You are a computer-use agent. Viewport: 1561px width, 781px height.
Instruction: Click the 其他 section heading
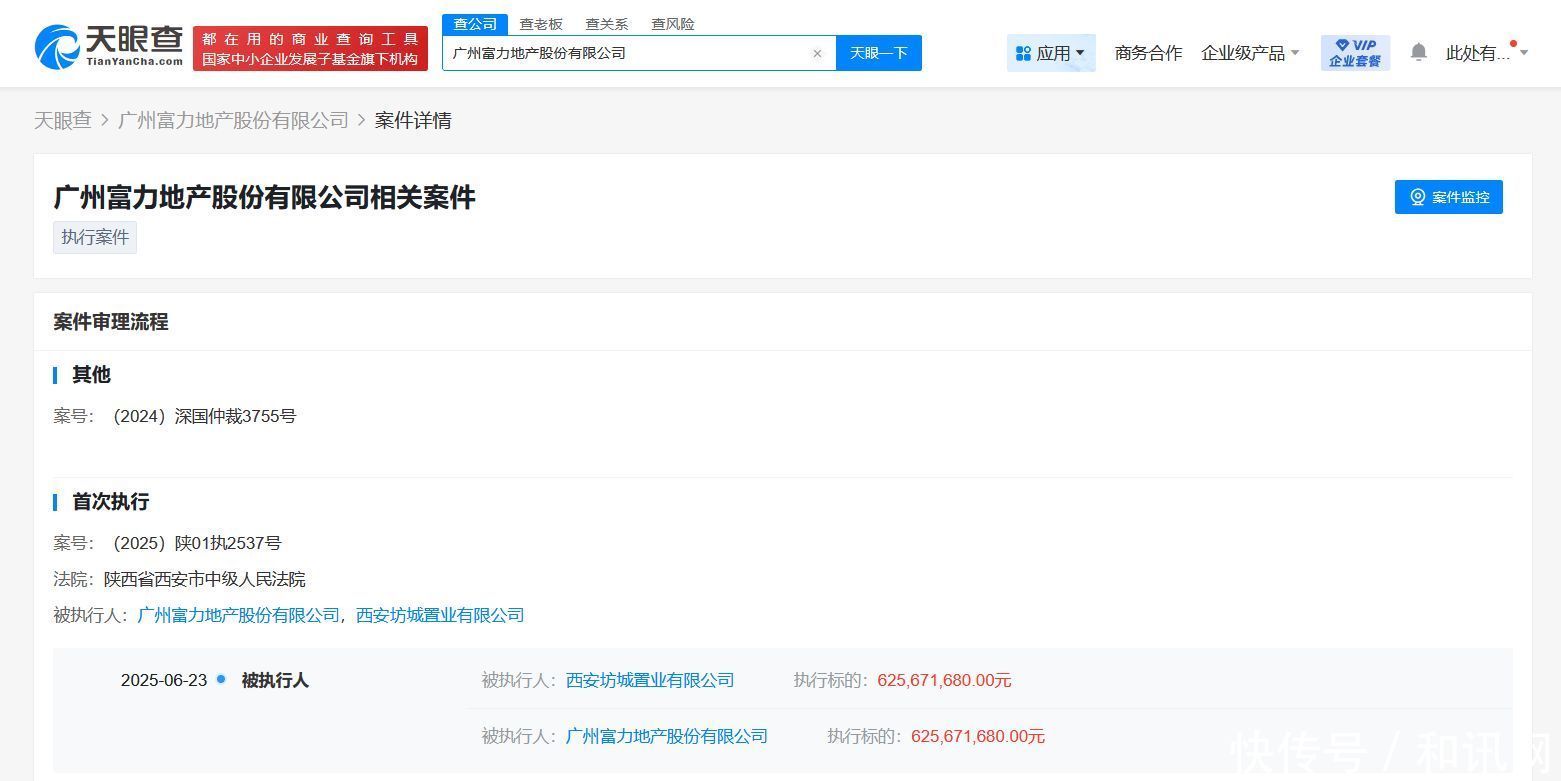(x=91, y=374)
